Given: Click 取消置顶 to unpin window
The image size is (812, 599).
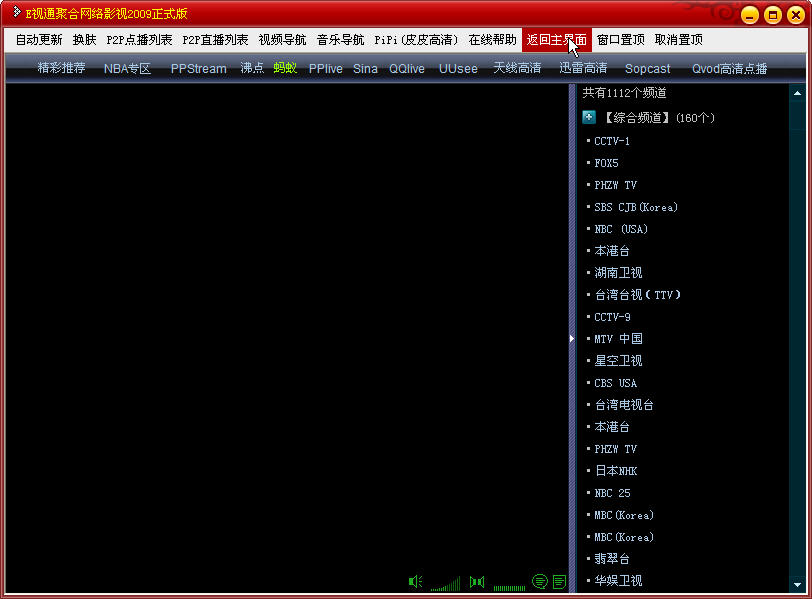Looking at the screenshot, I should click(x=679, y=40).
